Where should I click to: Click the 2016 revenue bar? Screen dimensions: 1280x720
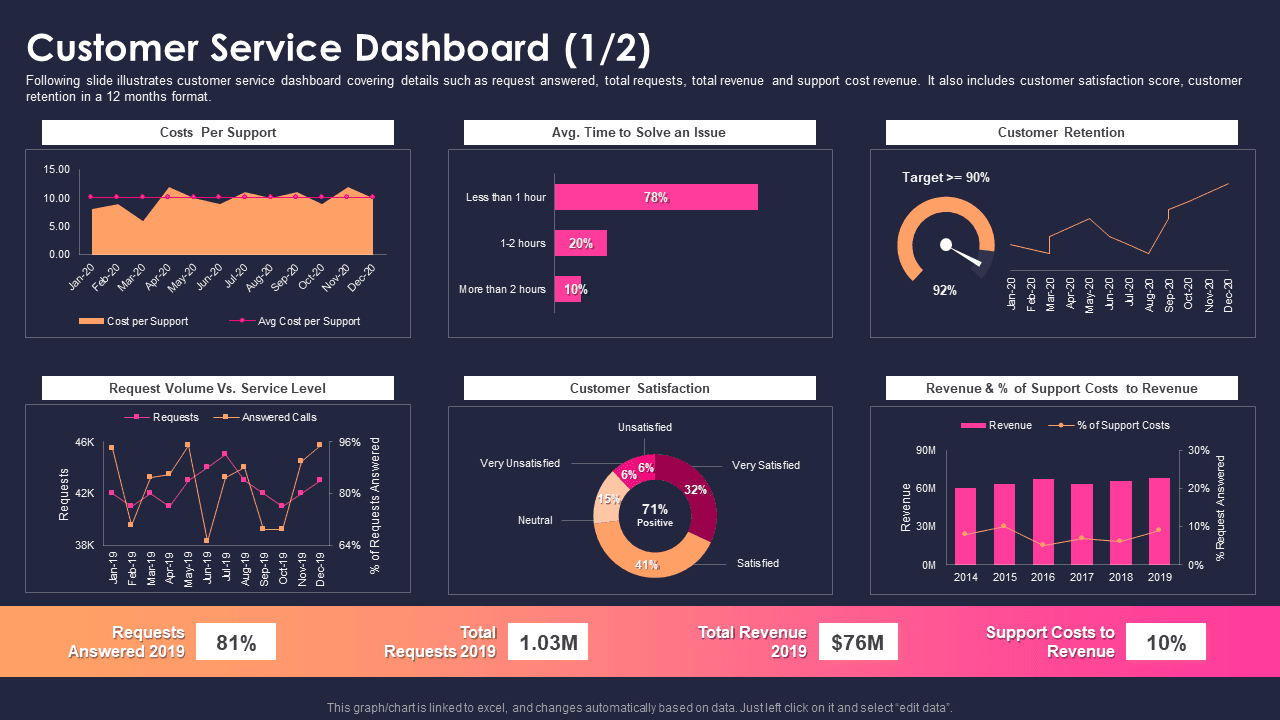pyautogui.click(x=1043, y=522)
